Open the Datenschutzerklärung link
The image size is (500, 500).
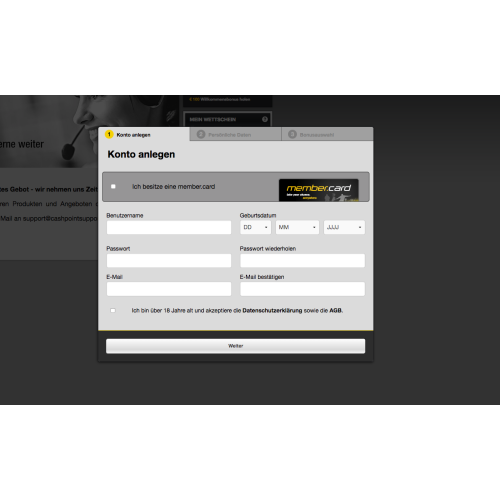(x=272, y=310)
